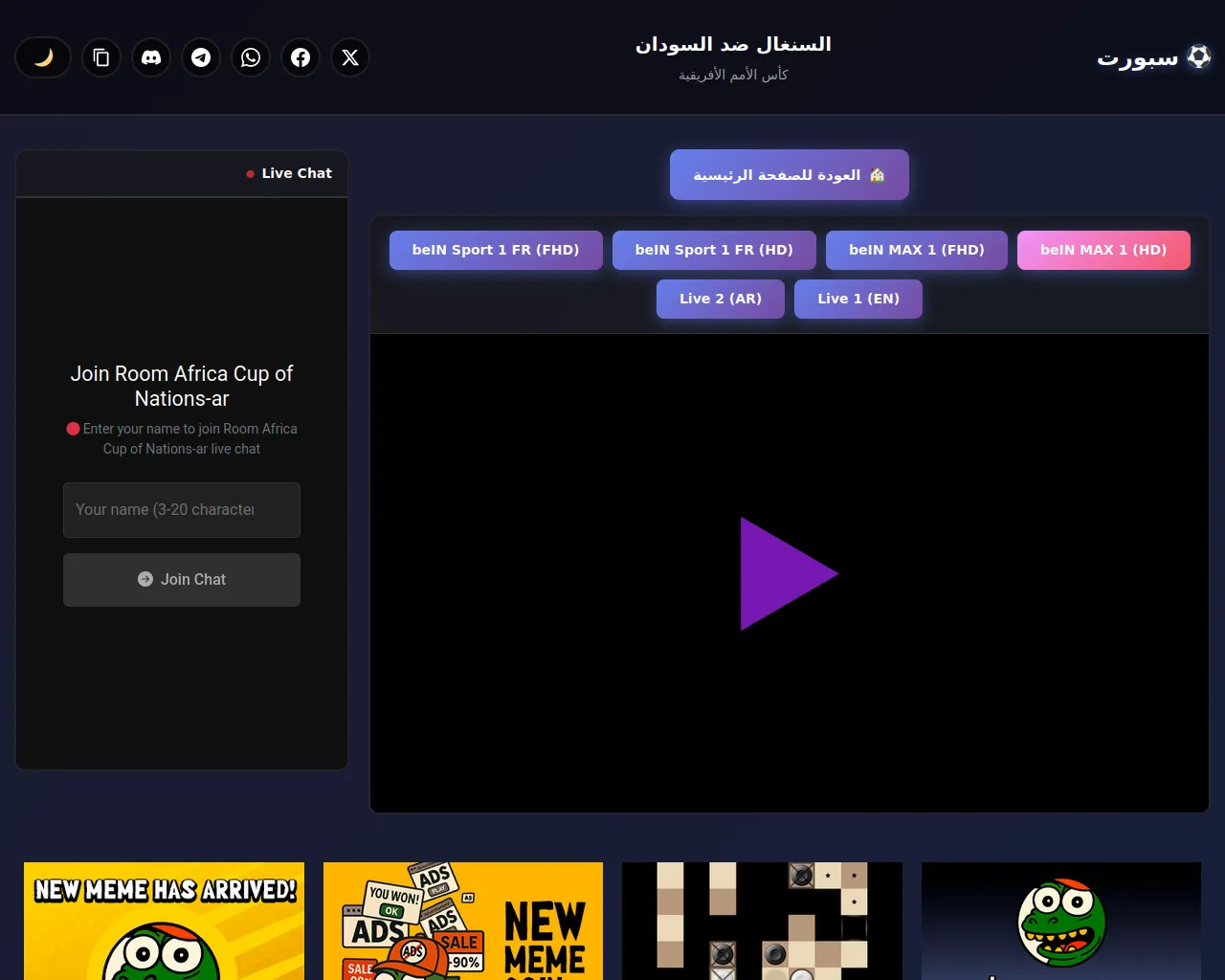Switch to Live 2 (AR) stream
Viewport: 1225px width, 980px height.
tap(720, 299)
